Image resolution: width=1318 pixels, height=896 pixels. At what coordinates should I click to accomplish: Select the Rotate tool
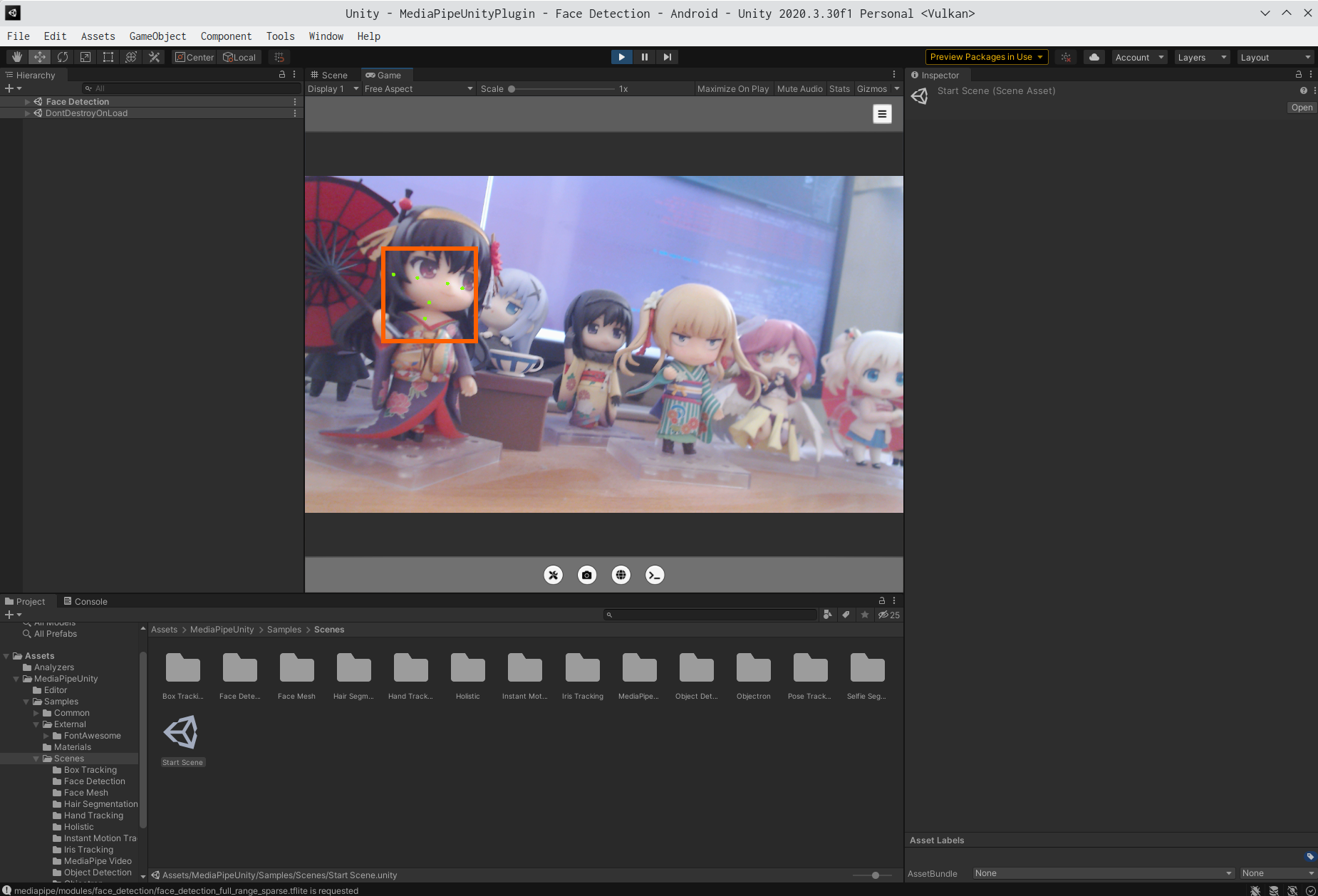63,57
